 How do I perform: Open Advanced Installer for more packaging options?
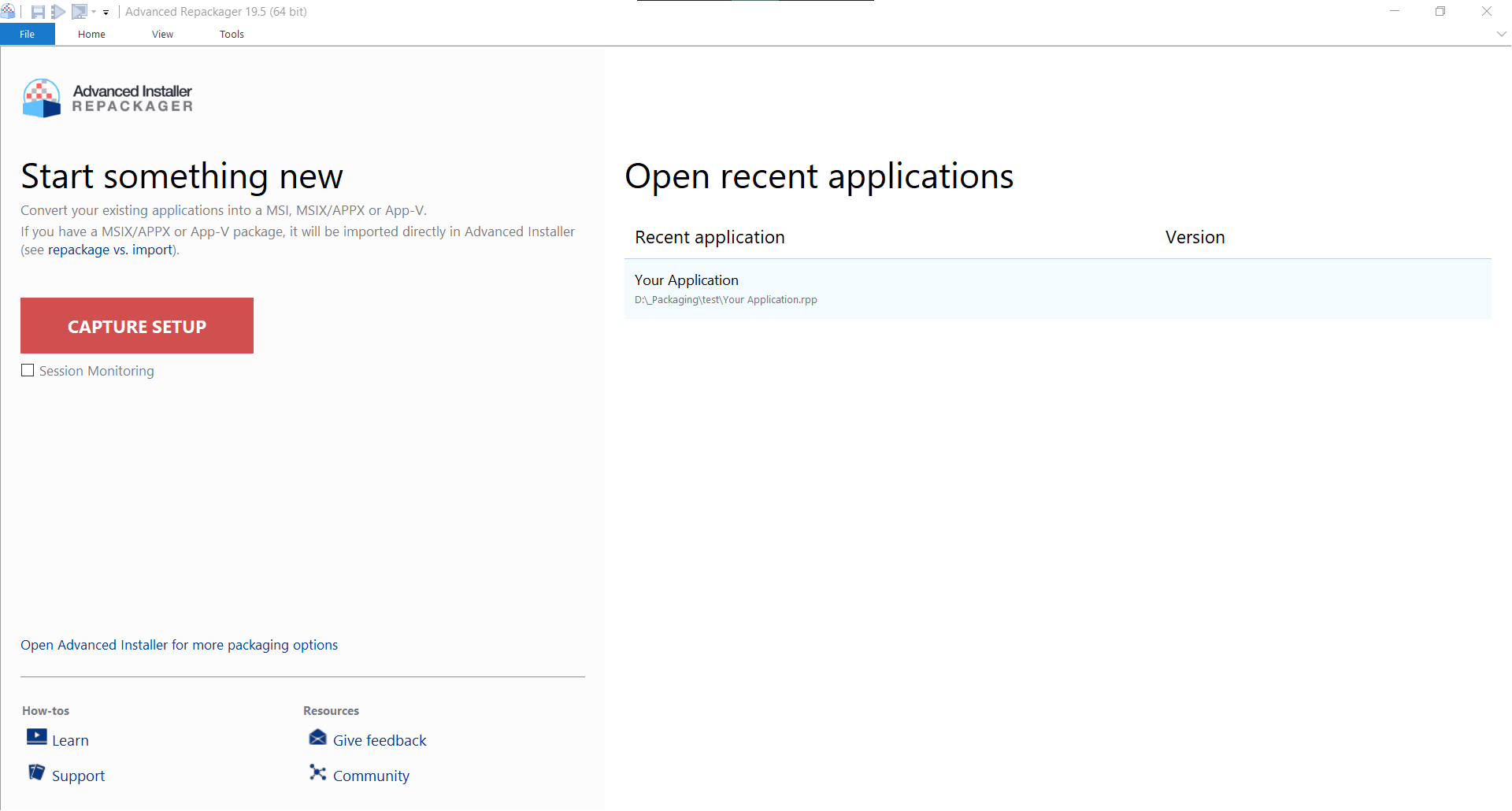179,645
